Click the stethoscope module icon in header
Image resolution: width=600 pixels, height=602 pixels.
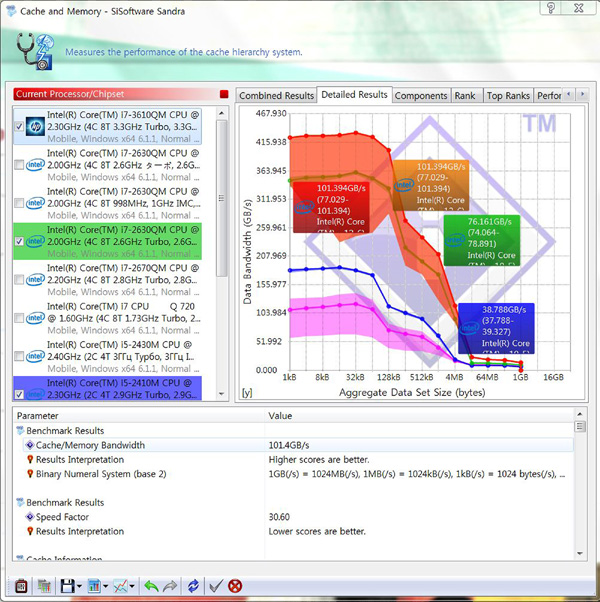click(35, 52)
